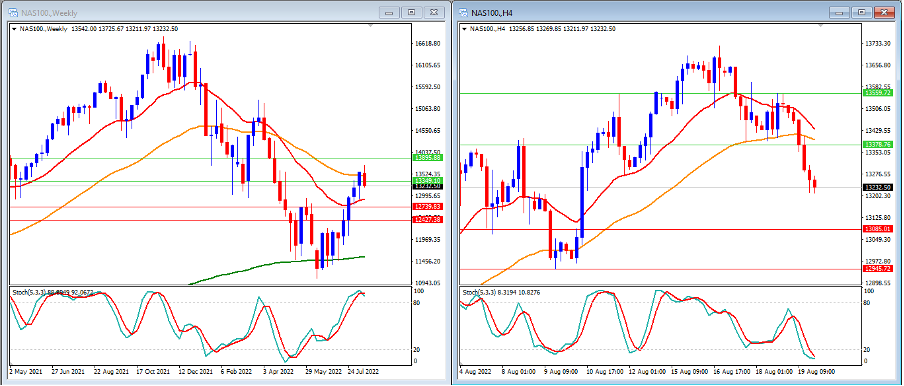Select the red 12945.72 price label in H4 chart
904x386 pixels.
click(878, 268)
